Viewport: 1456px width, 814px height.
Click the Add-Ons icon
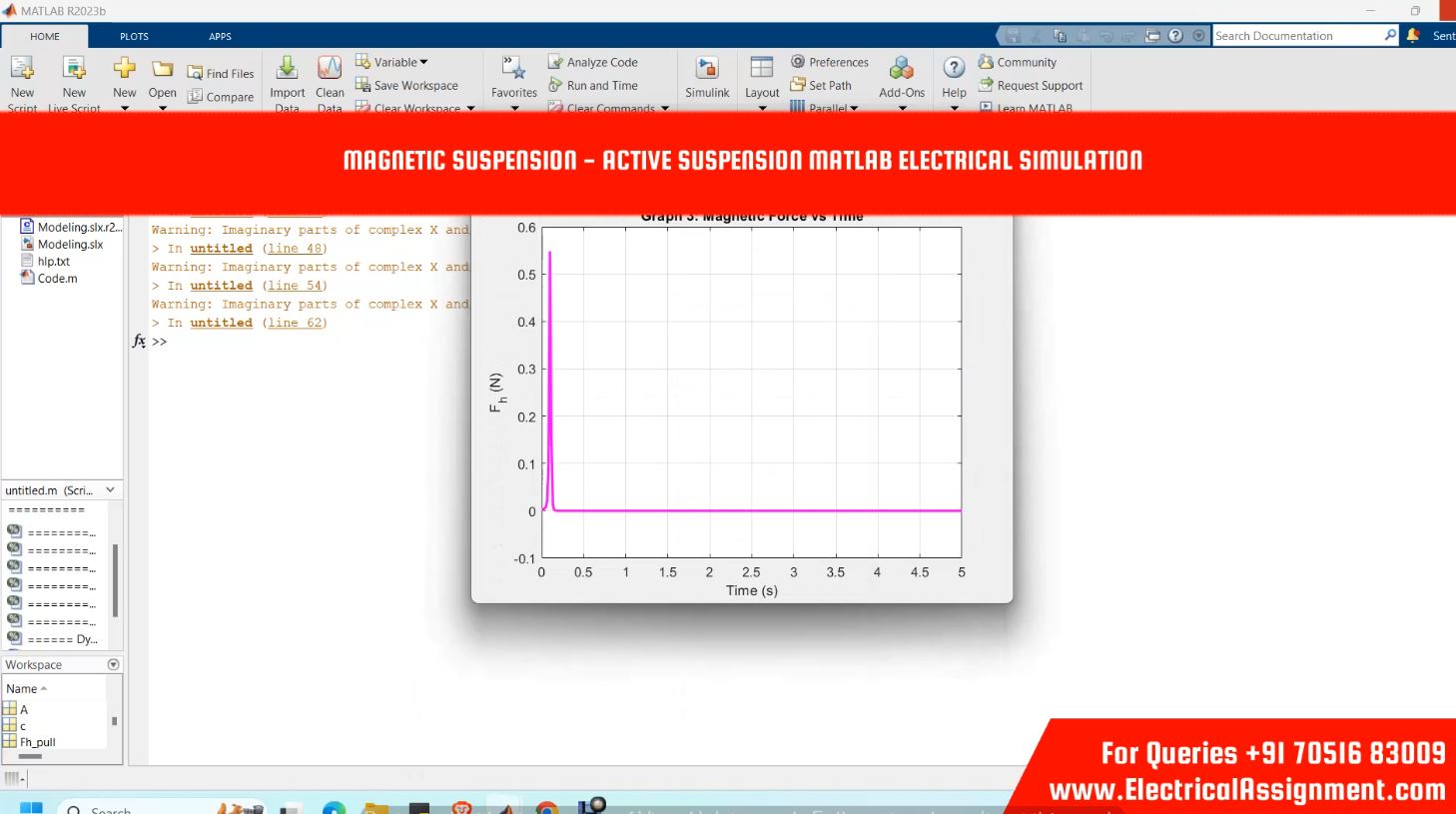(x=901, y=69)
